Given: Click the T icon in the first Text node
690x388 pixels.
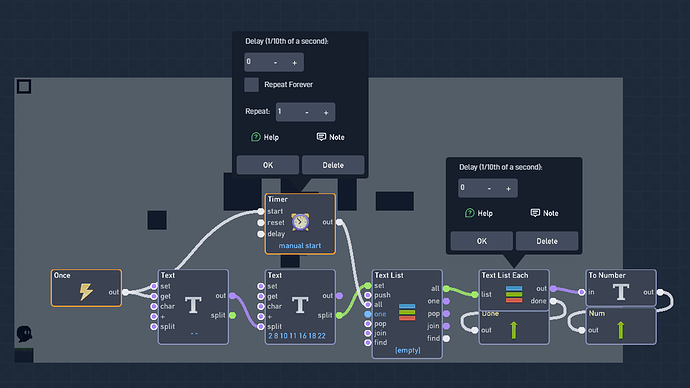Looking at the screenshot, I should tap(193, 305).
